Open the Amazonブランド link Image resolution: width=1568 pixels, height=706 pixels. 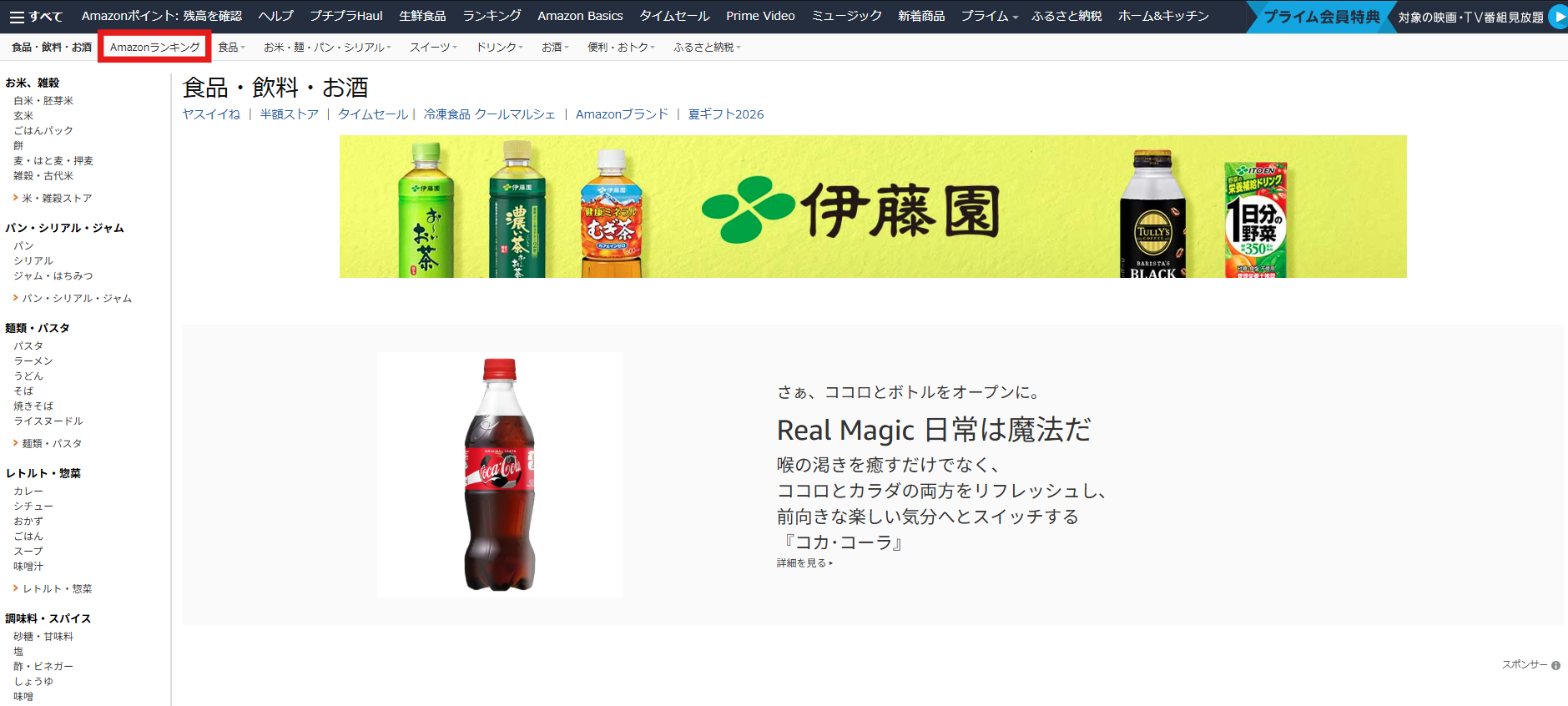coord(622,114)
